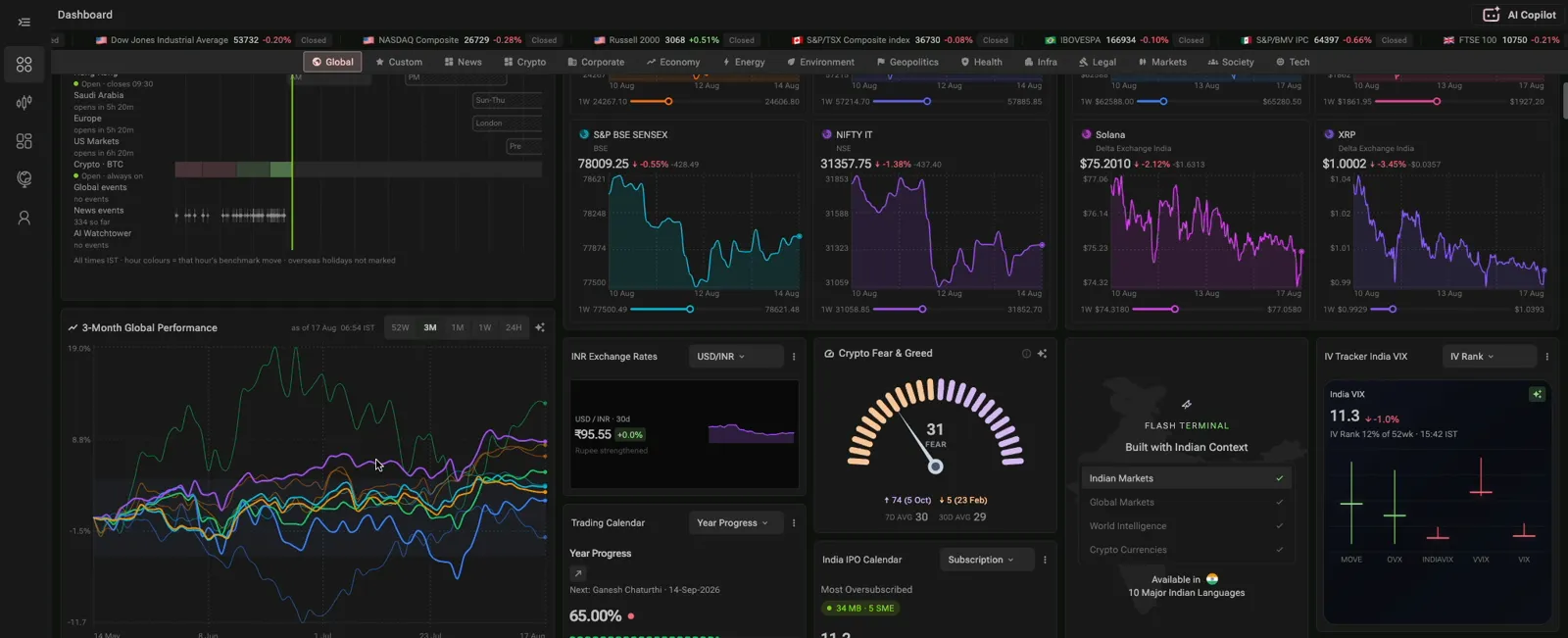Open the IV Rank dropdown
The image size is (1568, 638).
point(1489,357)
